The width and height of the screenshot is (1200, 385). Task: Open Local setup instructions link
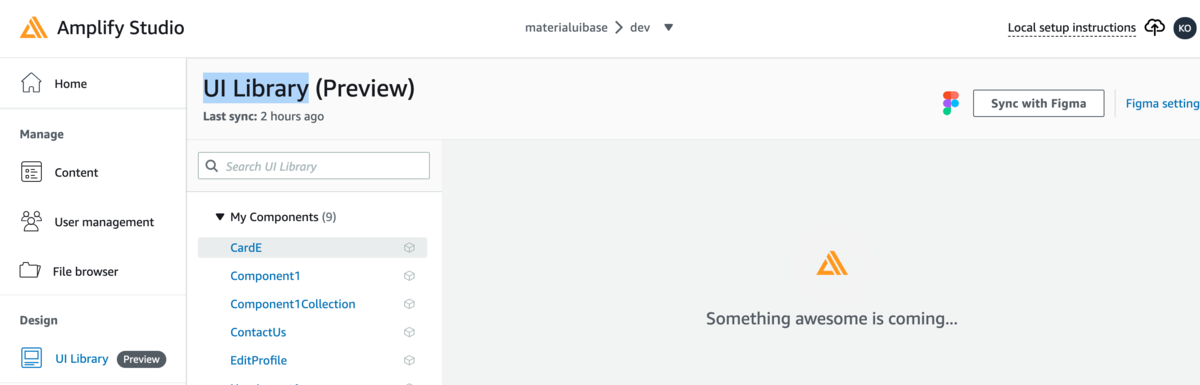(1071, 28)
